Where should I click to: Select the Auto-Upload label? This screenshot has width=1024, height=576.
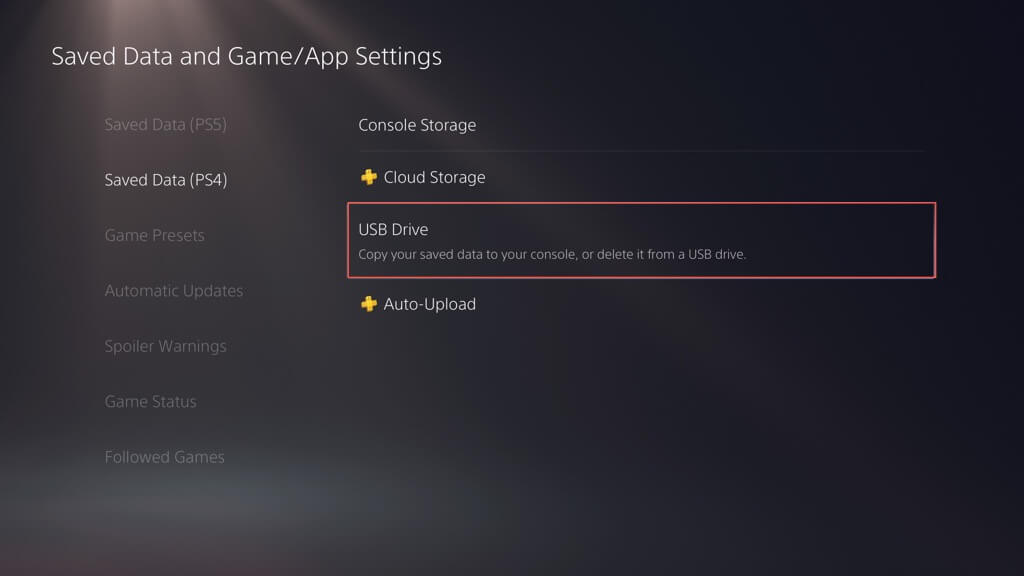[430, 304]
